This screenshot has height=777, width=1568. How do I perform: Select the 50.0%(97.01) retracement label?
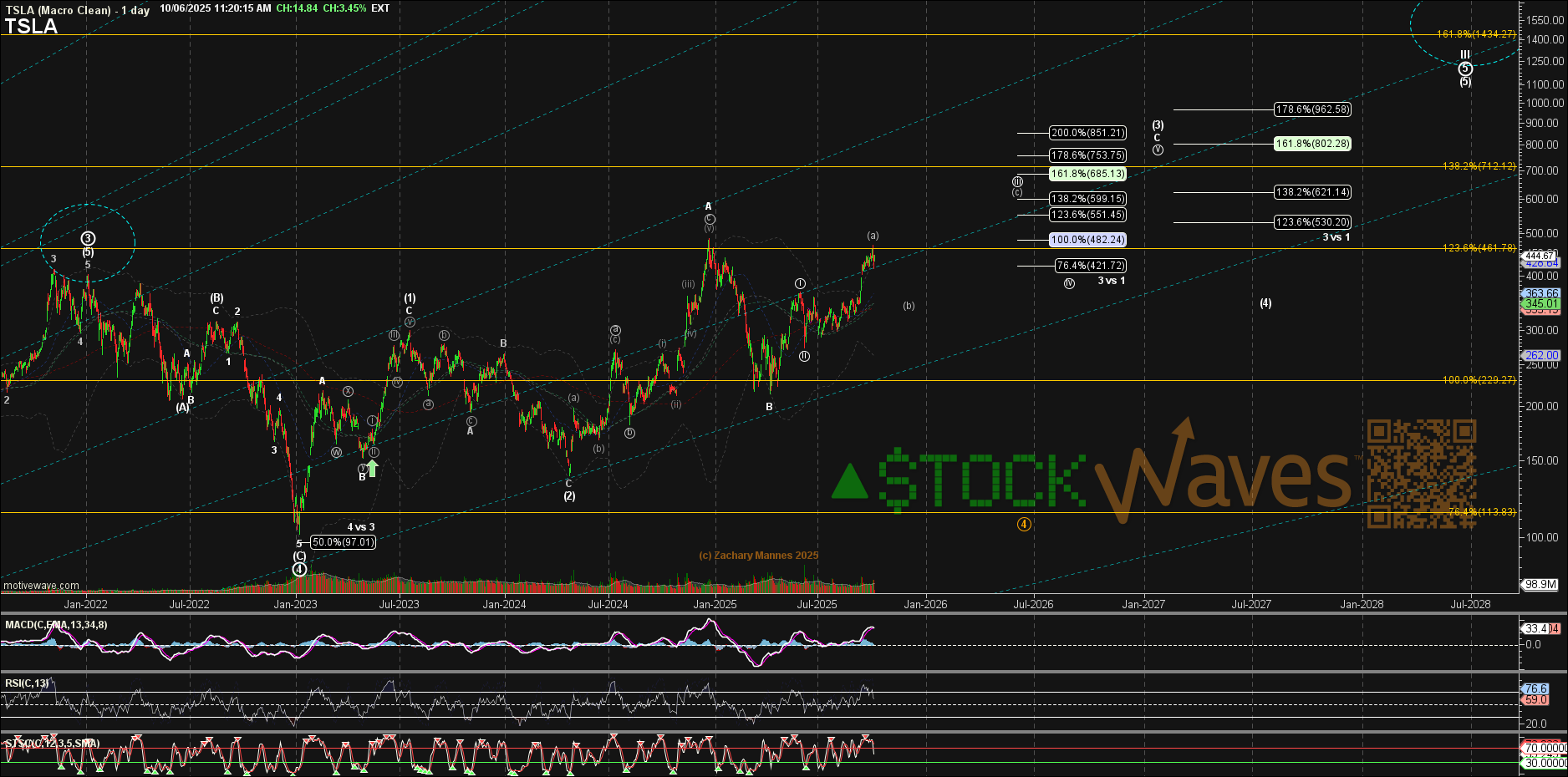[343, 542]
